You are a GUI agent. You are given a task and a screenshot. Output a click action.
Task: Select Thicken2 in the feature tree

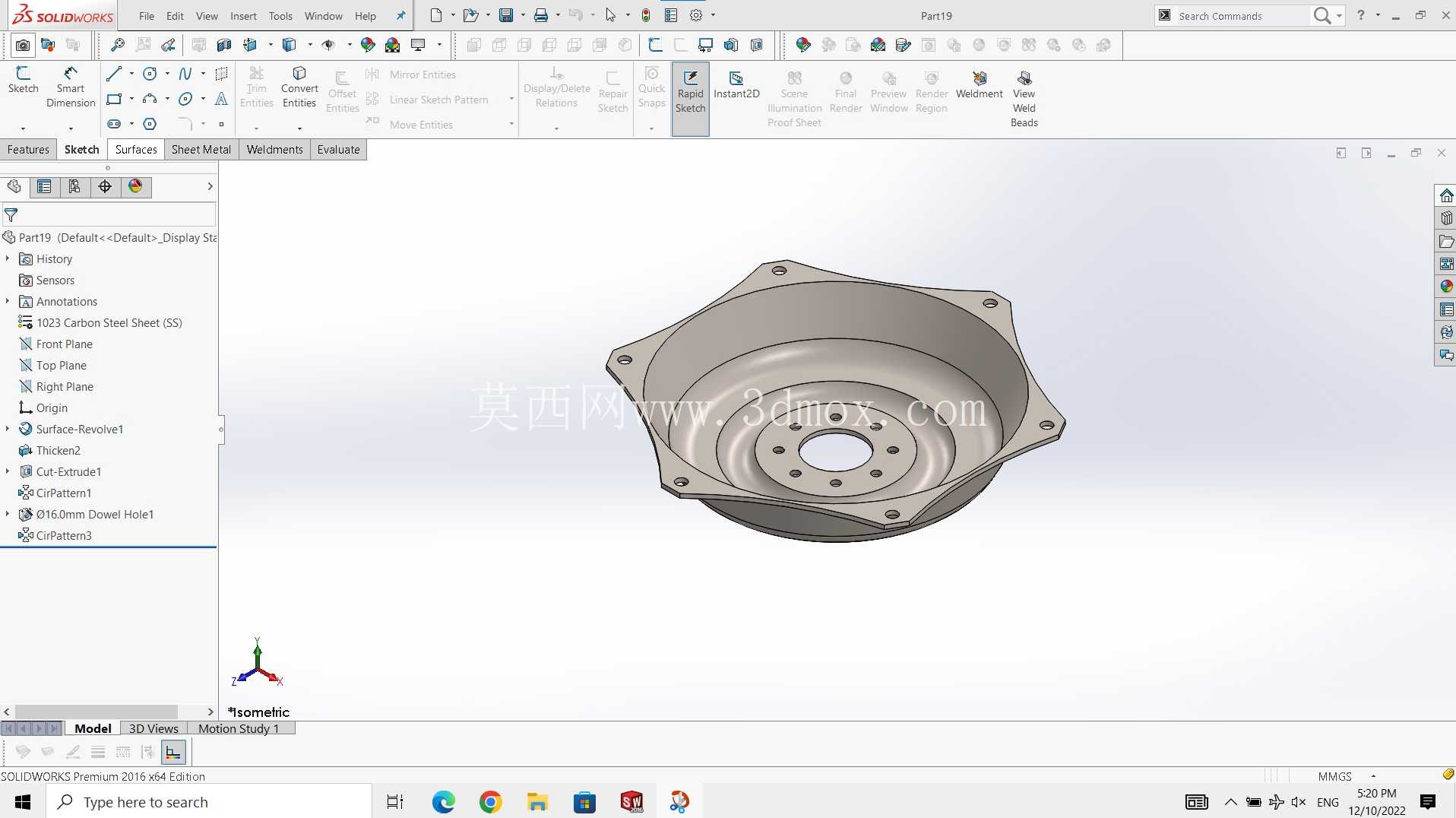pyautogui.click(x=59, y=451)
